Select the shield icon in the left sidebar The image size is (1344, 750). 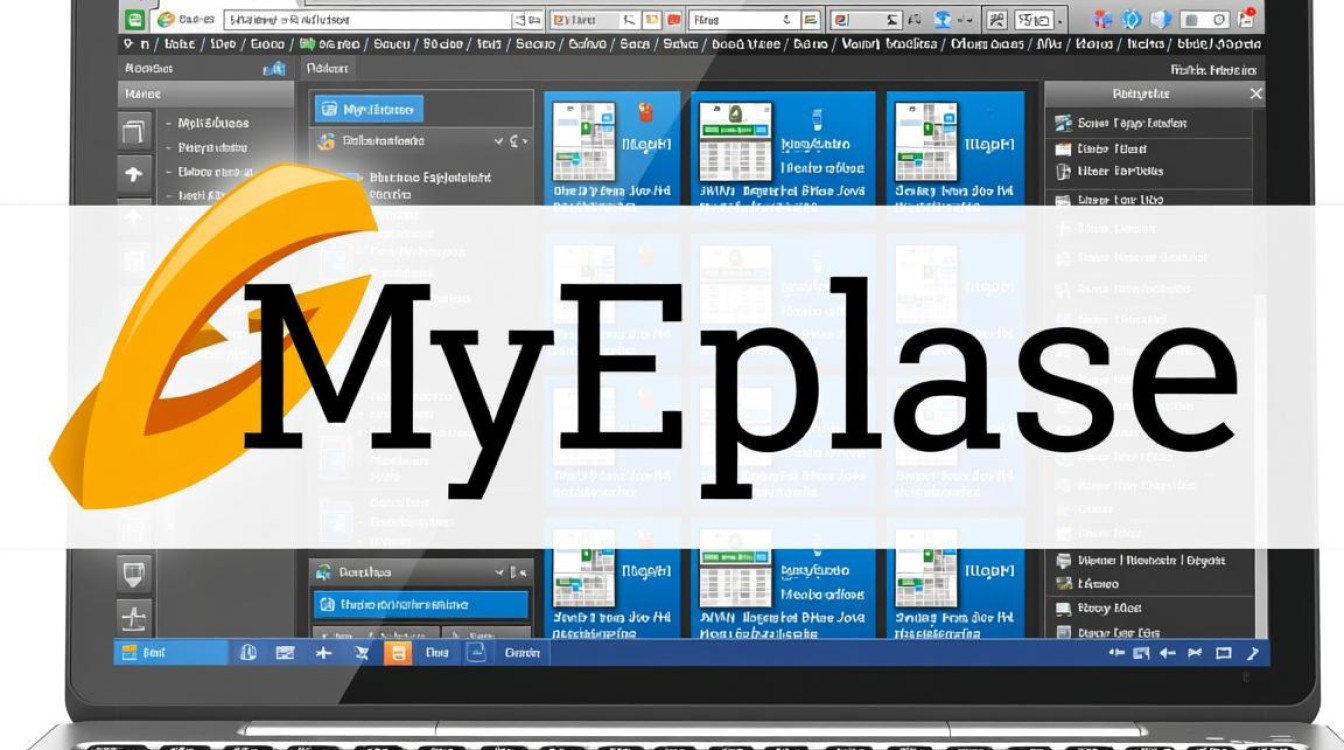[x=133, y=574]
